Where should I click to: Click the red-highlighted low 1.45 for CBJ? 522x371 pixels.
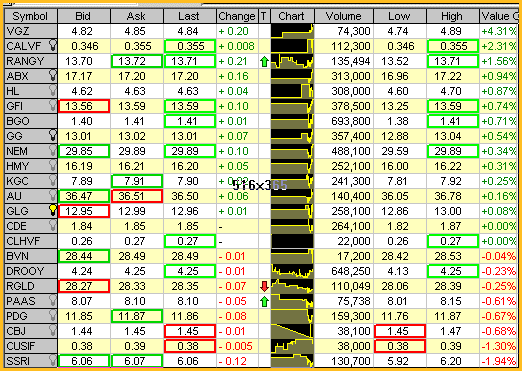click(x=400, y=331)
